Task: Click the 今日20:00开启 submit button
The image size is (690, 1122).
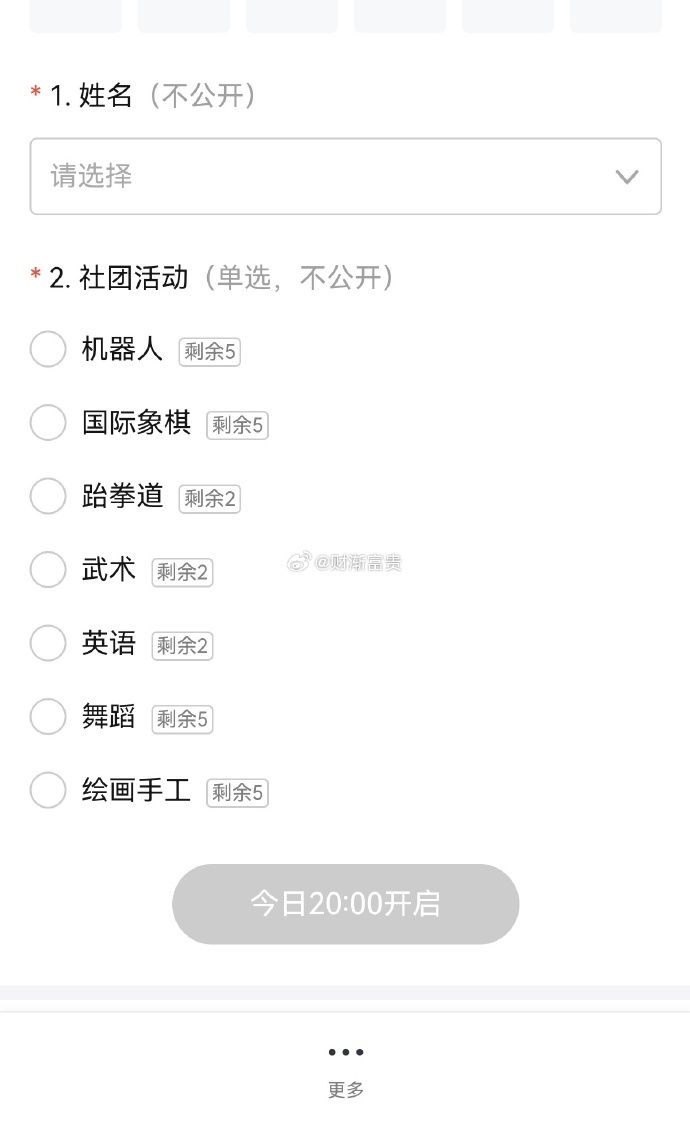Action: click(x=346, y=904)
